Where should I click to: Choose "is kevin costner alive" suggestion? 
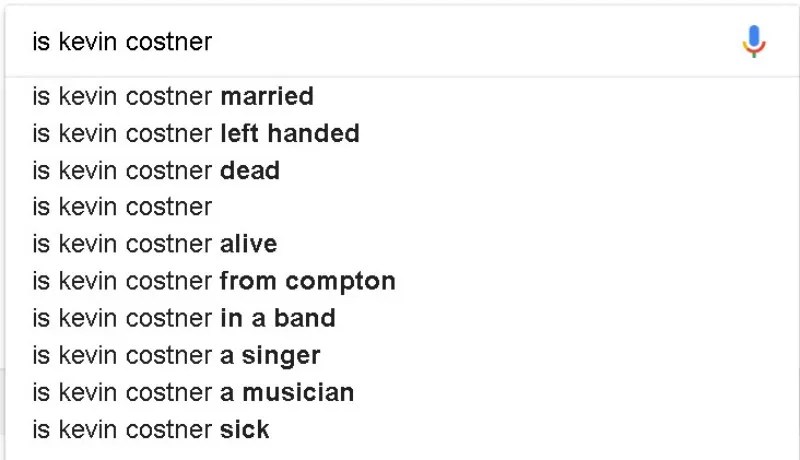(155, 245)
